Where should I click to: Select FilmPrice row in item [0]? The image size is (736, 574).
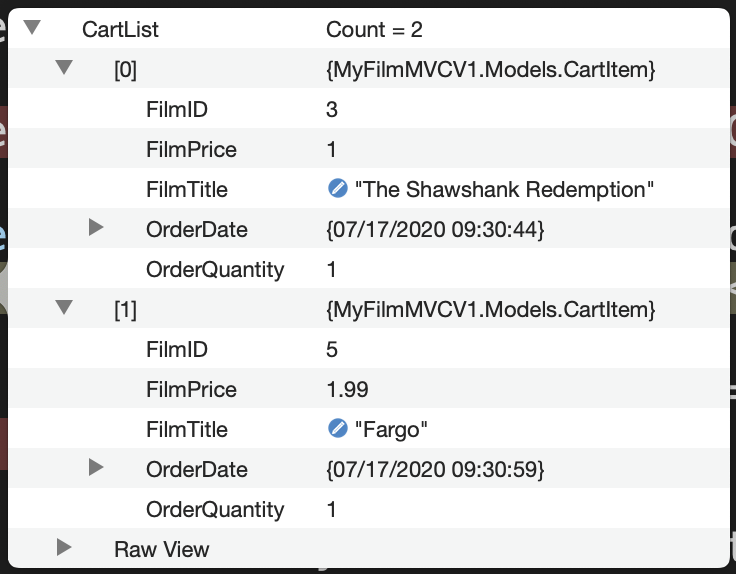tap(191, 150)
